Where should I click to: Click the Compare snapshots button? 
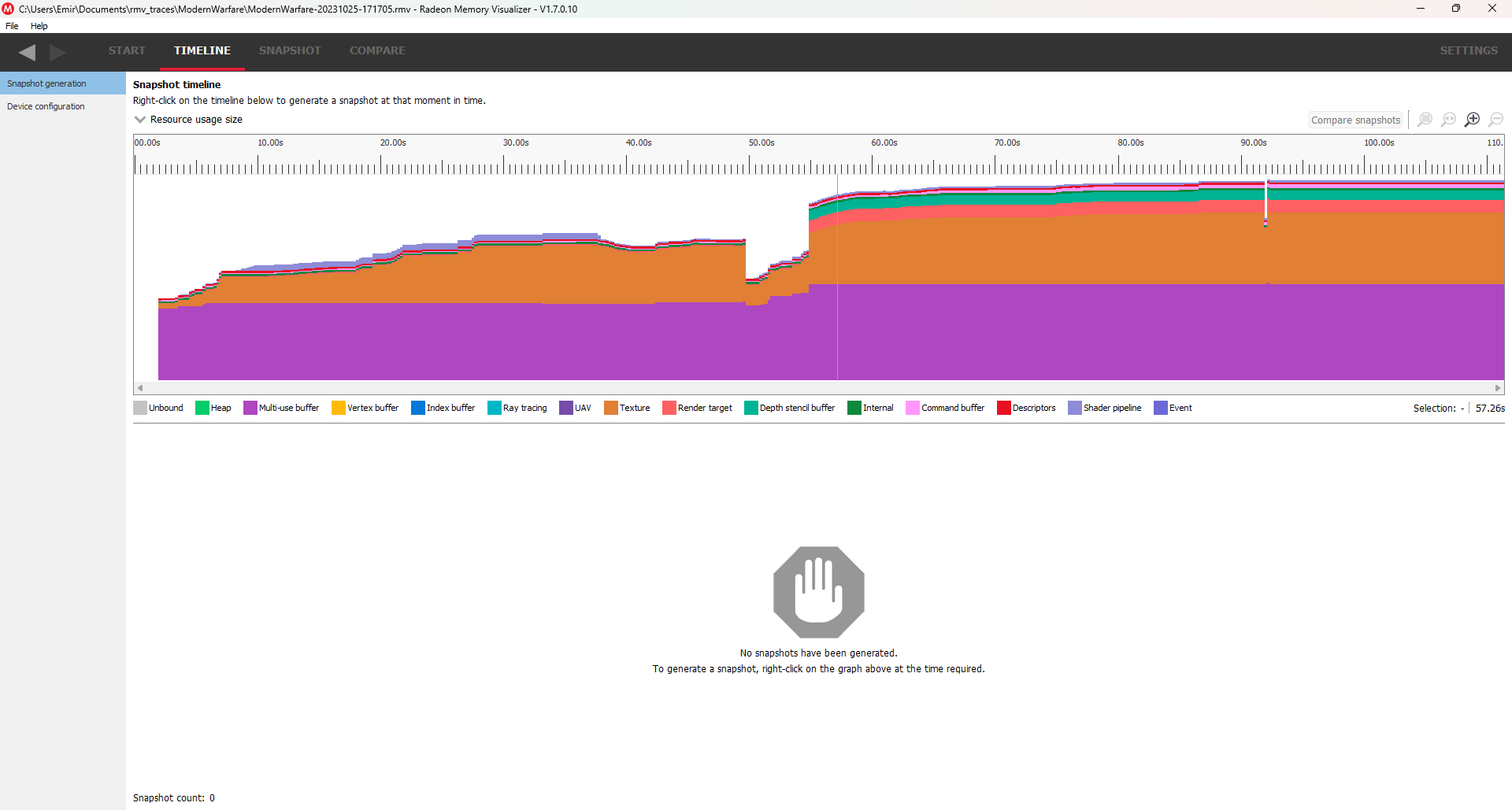coord(1355,120)
